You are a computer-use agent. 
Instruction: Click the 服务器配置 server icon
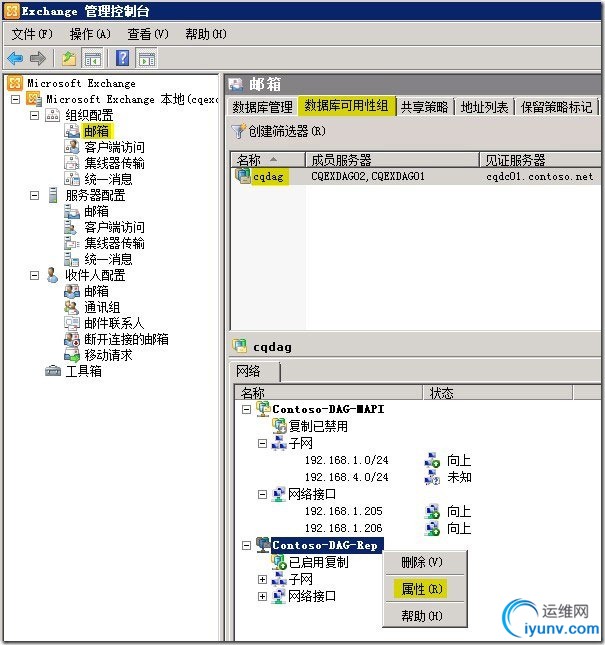53,195
